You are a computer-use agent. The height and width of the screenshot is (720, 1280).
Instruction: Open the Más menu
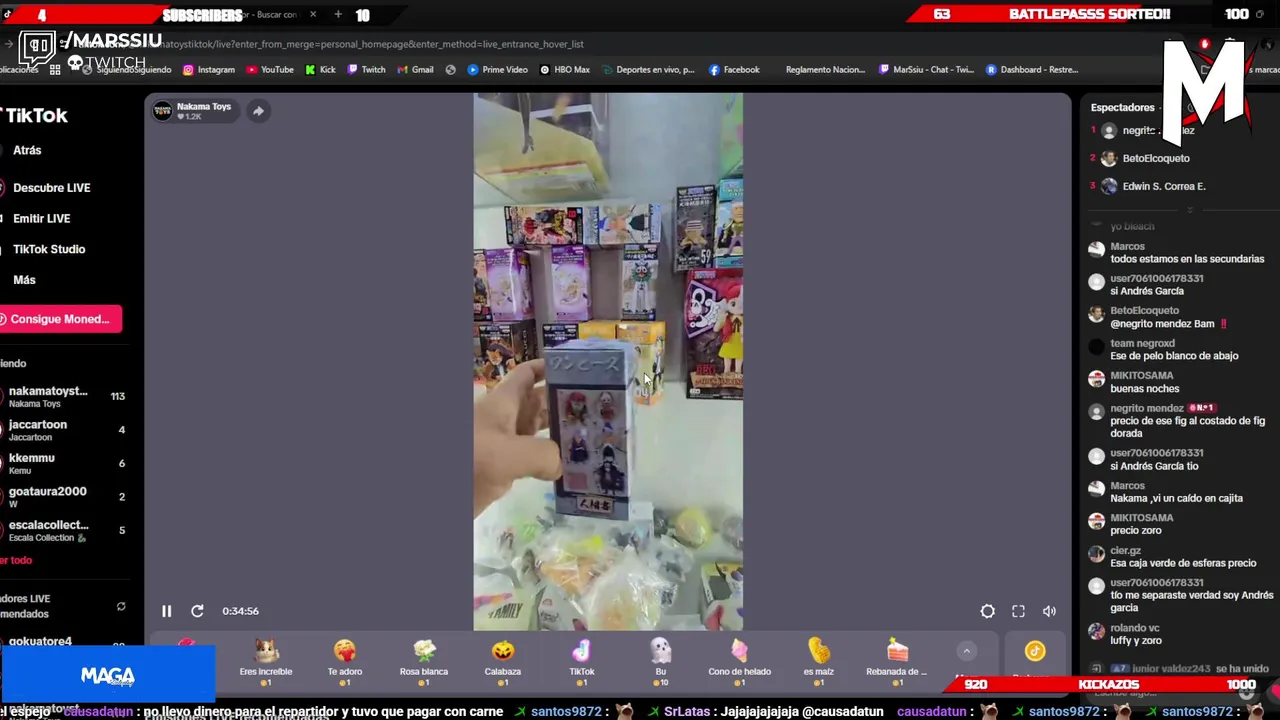point(24,280)
